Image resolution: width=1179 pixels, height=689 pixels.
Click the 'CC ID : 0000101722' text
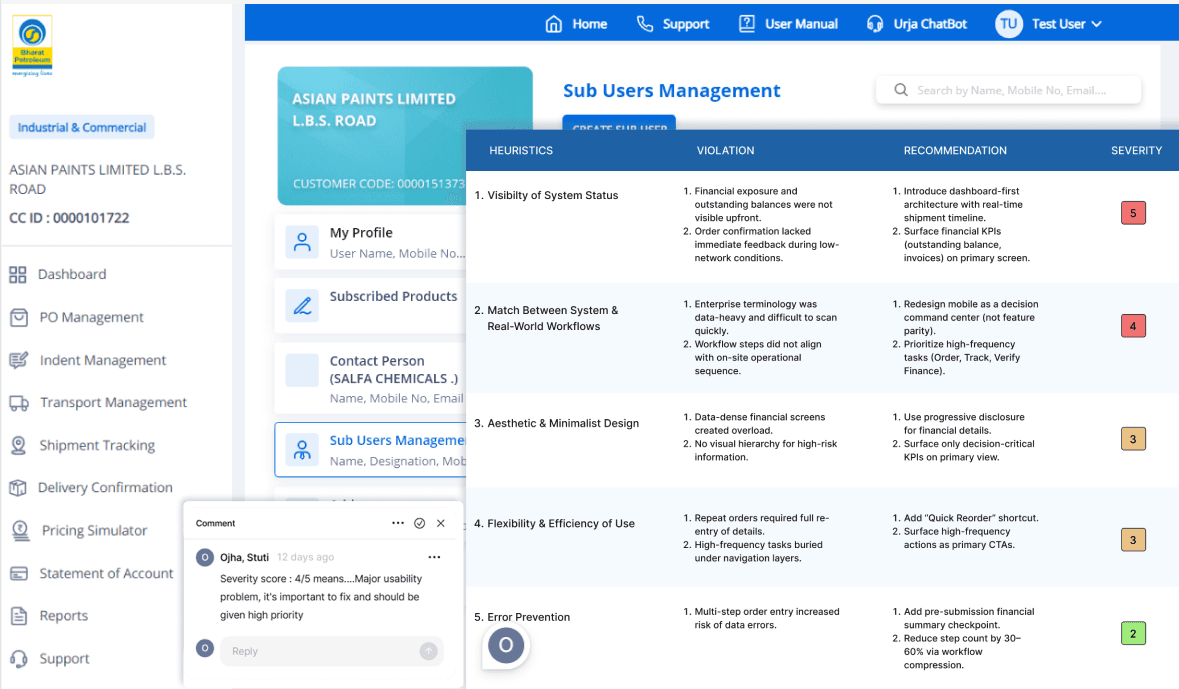[x=69, y=218]
